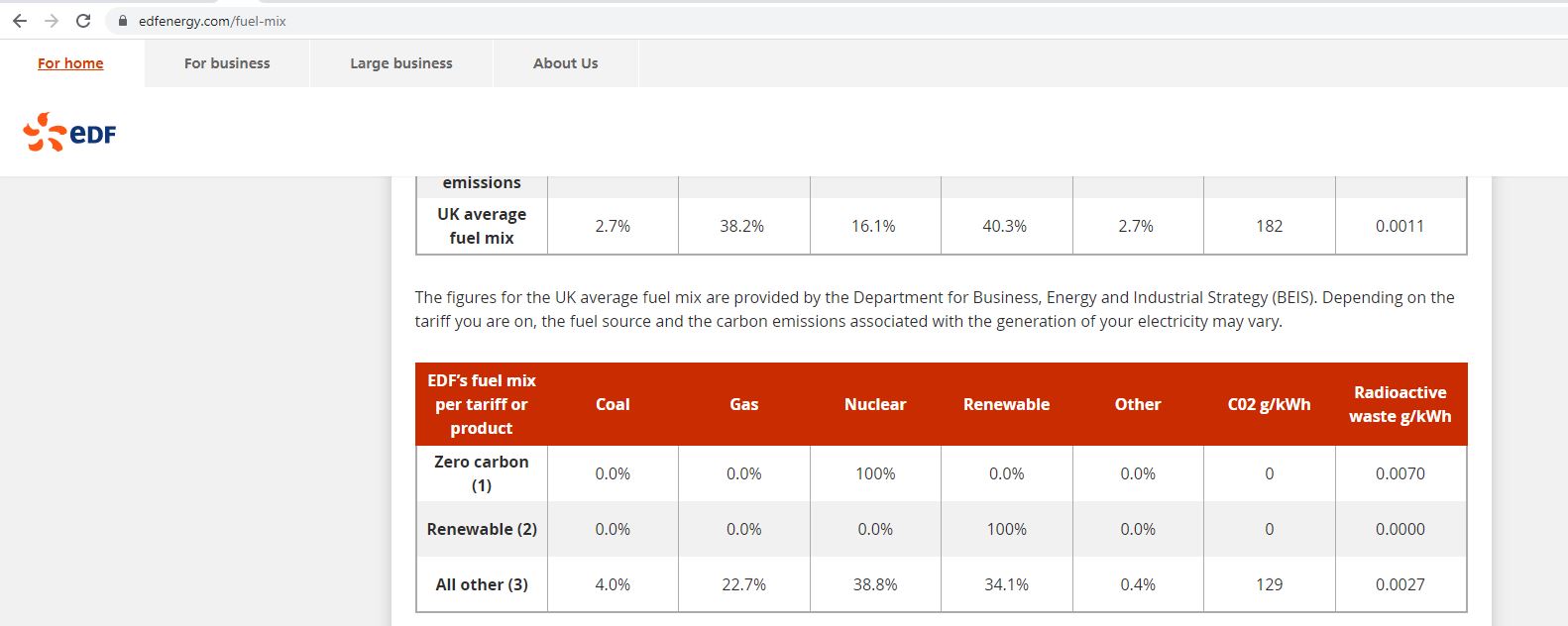Screen dimensions: 1568x626
Task: Click the browser back arrow
Action: click(x=20, y=21)
